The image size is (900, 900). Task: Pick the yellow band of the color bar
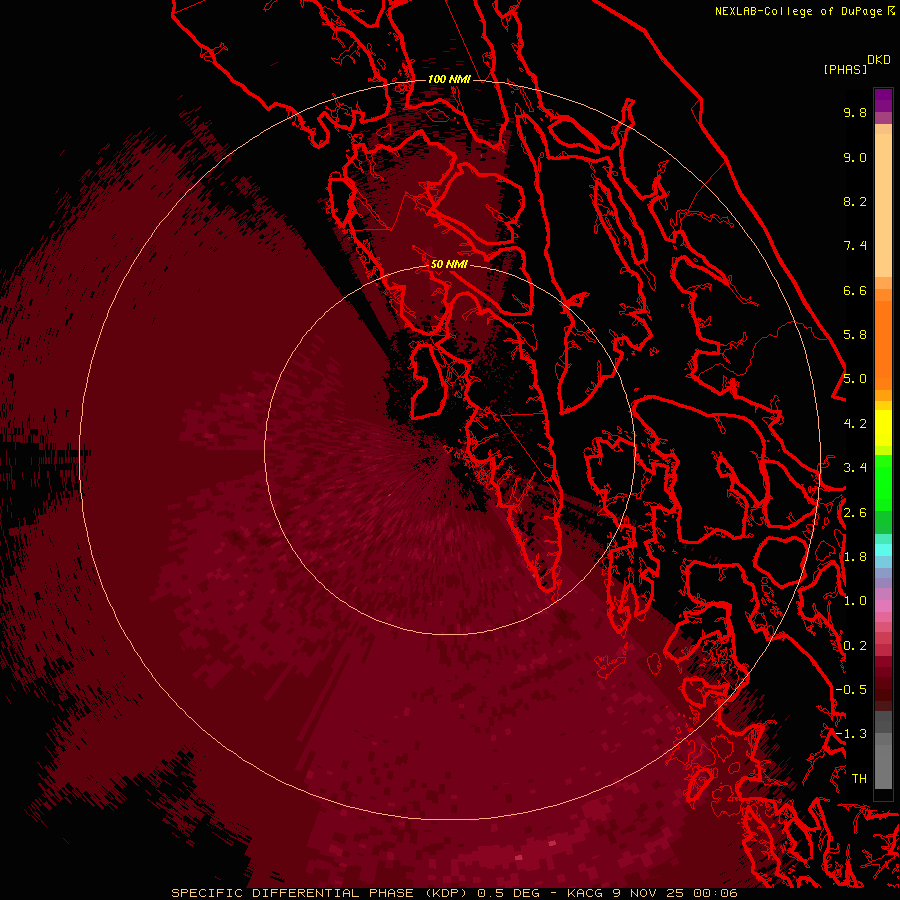[x=883, y=428]
